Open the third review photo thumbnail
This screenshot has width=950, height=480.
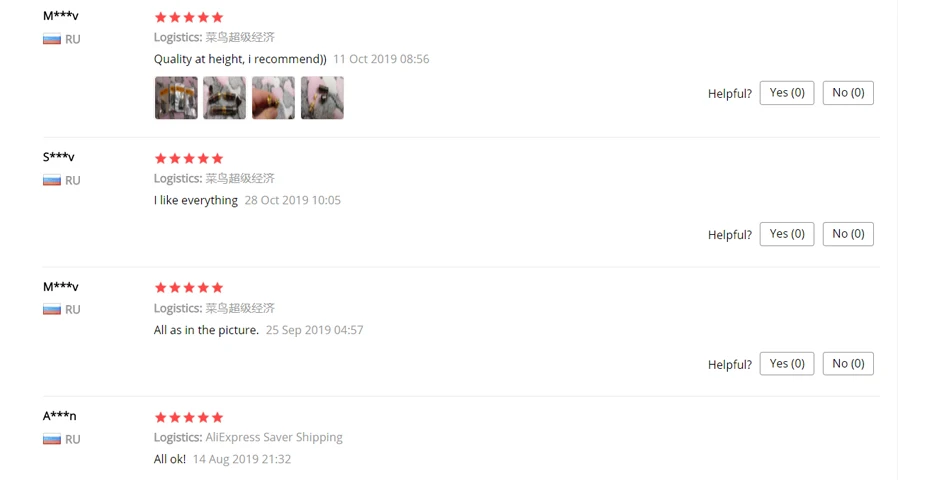(274, 98)
